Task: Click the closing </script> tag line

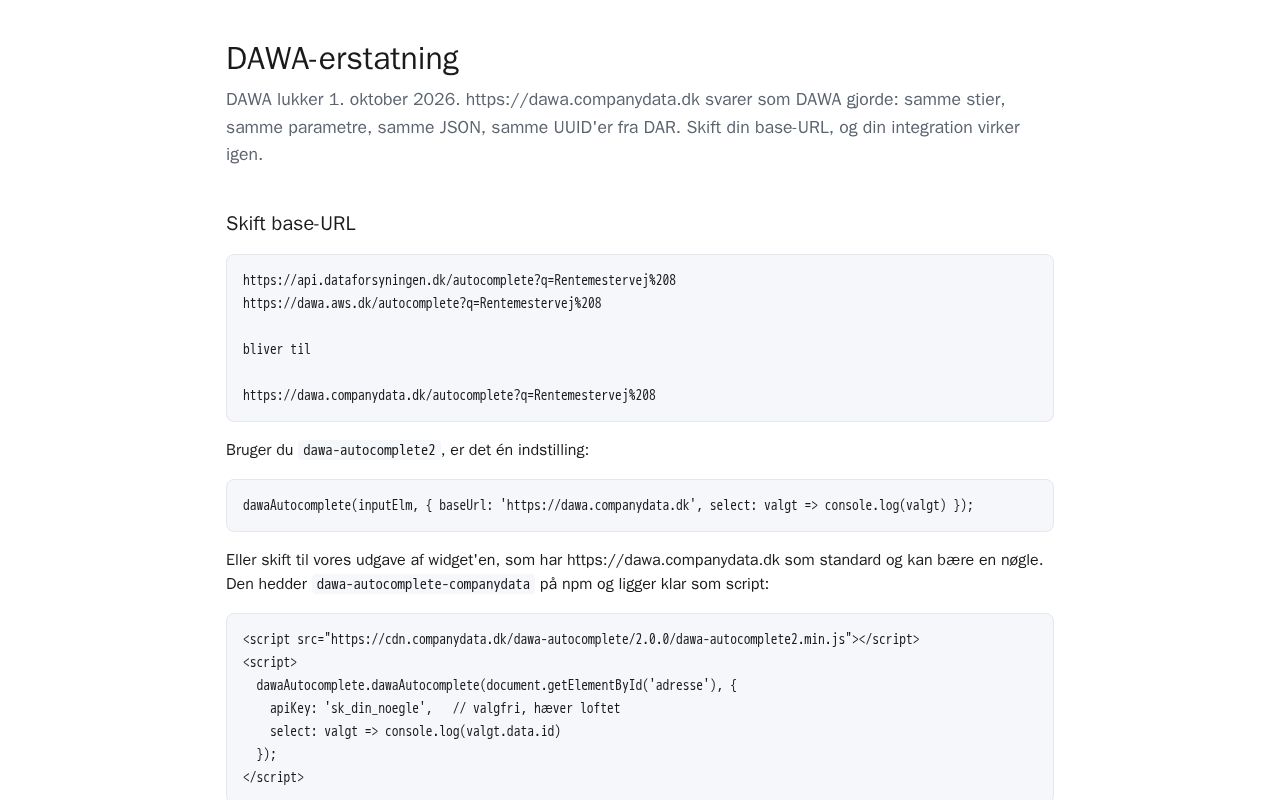Action: click(x=273, y=778)
